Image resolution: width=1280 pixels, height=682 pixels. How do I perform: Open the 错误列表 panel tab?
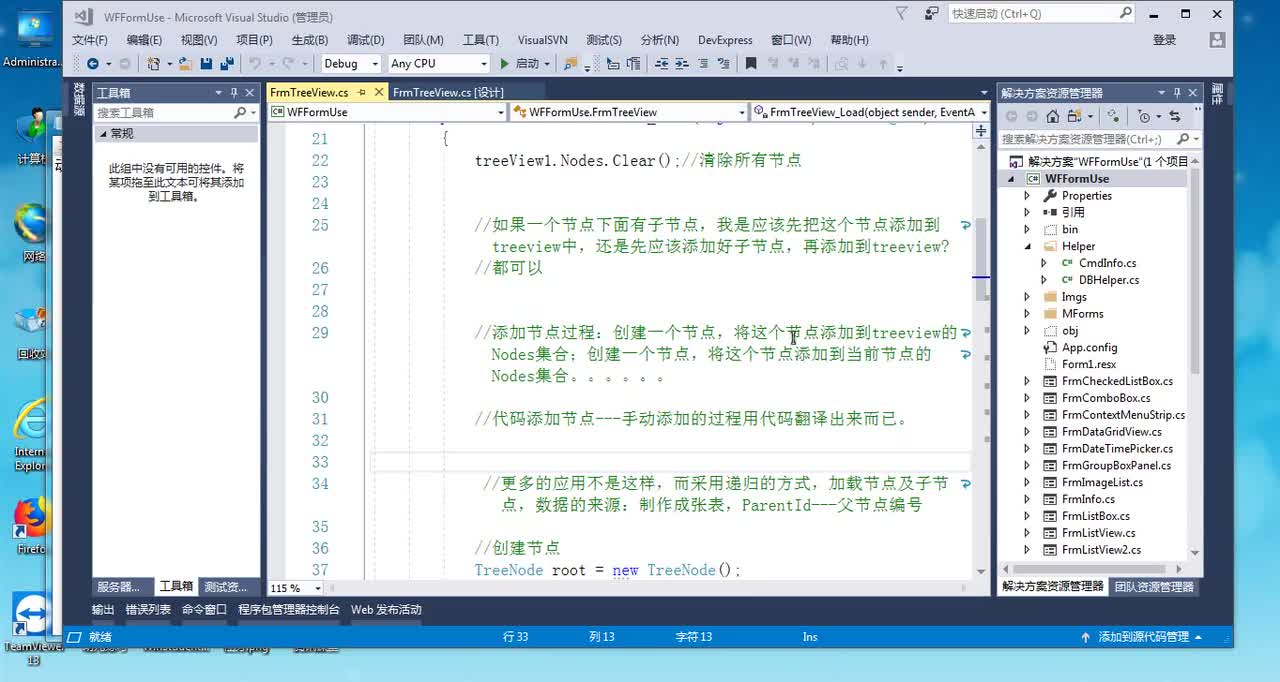click(148, 609)
